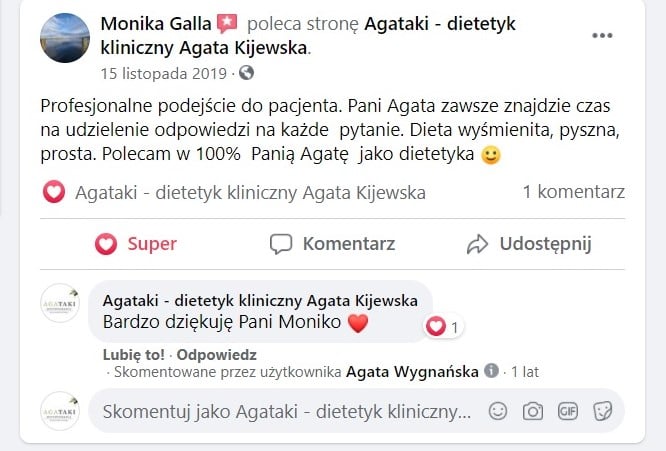
Task: Attach a photo using camera icon
Action: click(x=533, y=411)
